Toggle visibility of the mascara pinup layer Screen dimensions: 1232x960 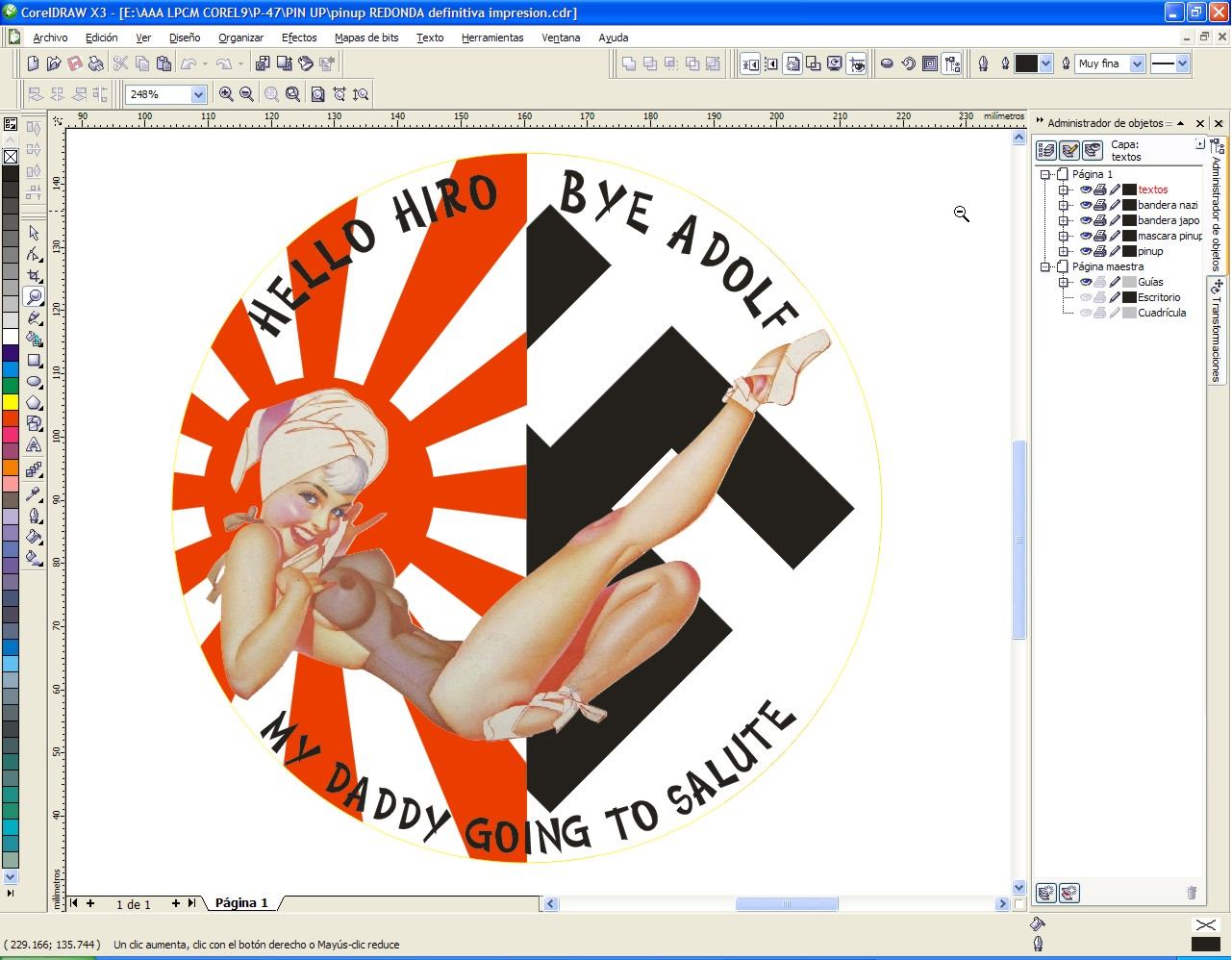click(x=1086, y=236)
